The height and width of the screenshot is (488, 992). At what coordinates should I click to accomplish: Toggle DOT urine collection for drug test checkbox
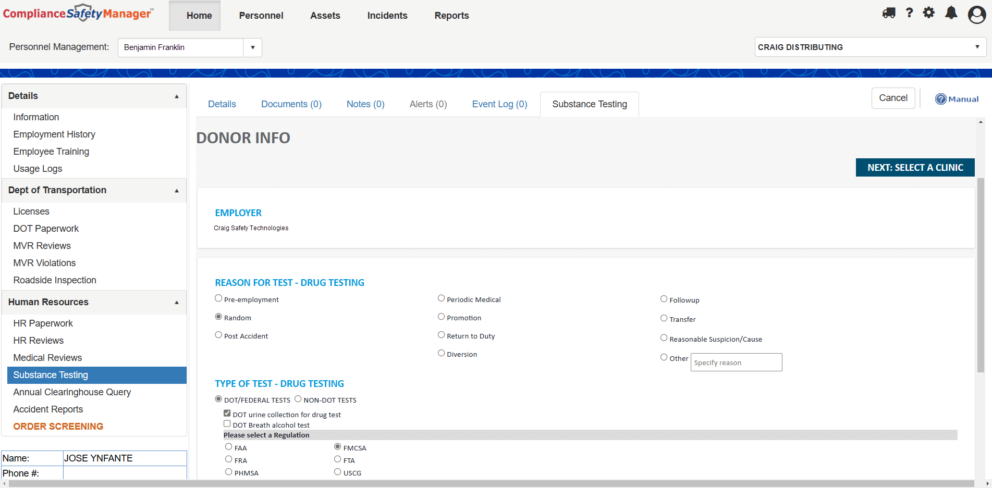(227, 413)
